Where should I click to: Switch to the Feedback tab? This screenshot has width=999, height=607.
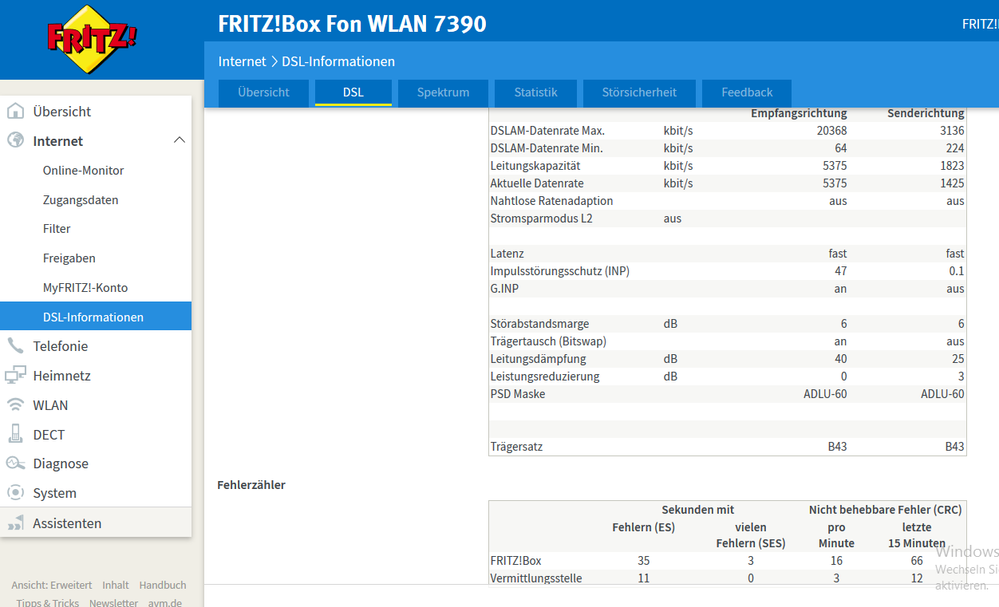point(747,92)
